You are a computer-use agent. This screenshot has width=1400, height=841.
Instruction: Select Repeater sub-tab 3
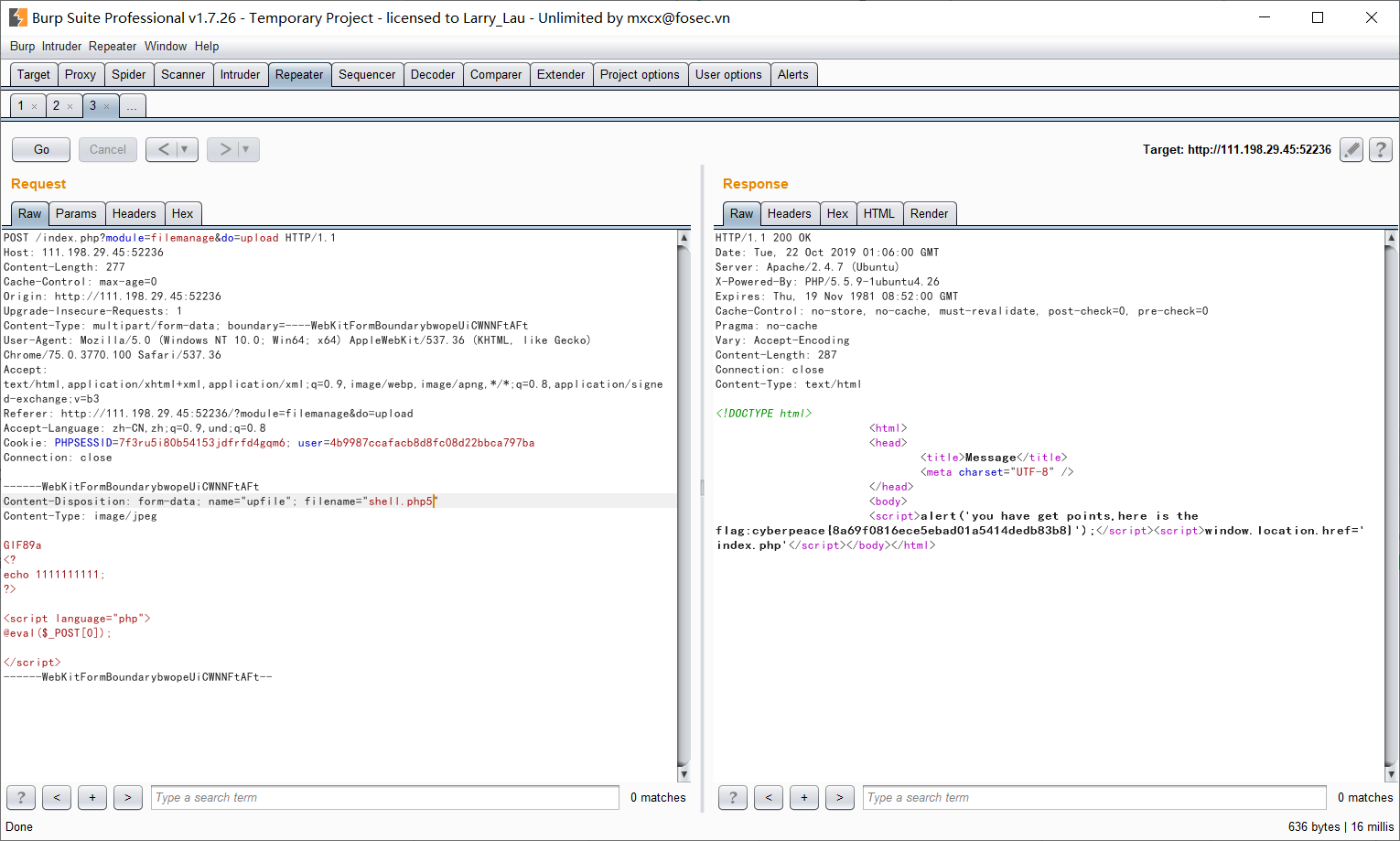92,106
